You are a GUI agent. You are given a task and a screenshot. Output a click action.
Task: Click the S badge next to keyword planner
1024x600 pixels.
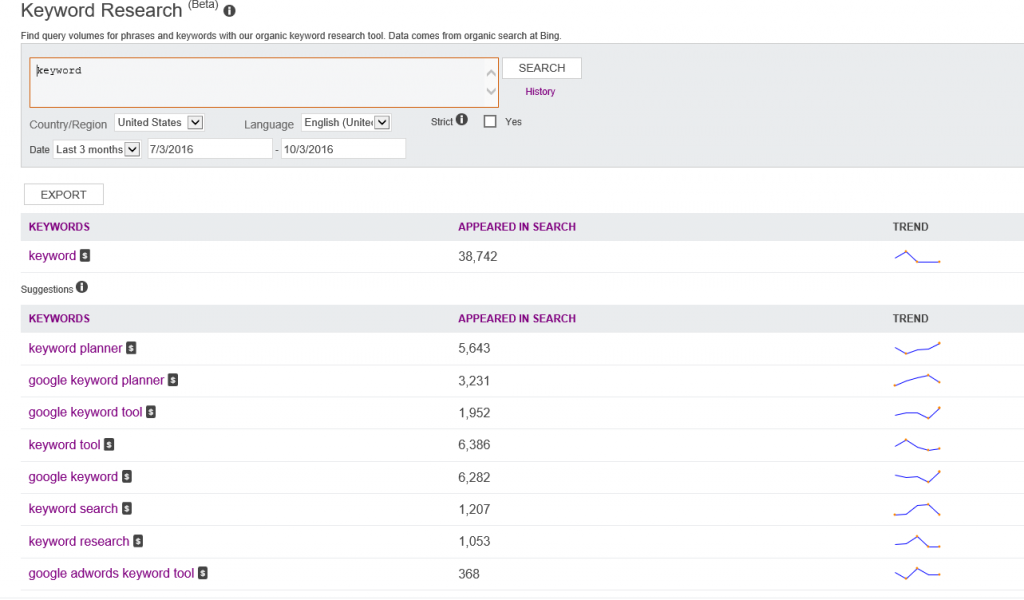click(131, 348)
